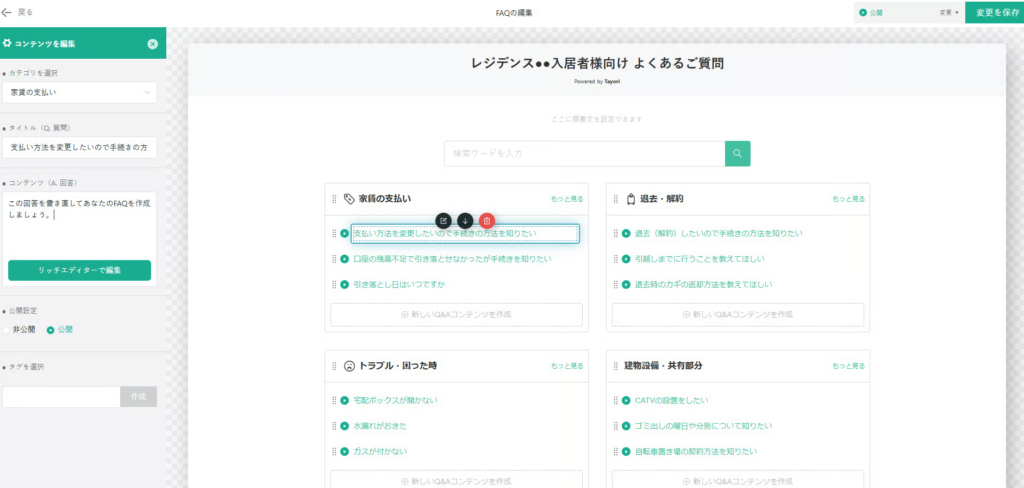The width and height of the screenshot is (1024, 488).
Task: Expand もっと見る in the 退去・解約 section
Action: click(x=848, y=199)
